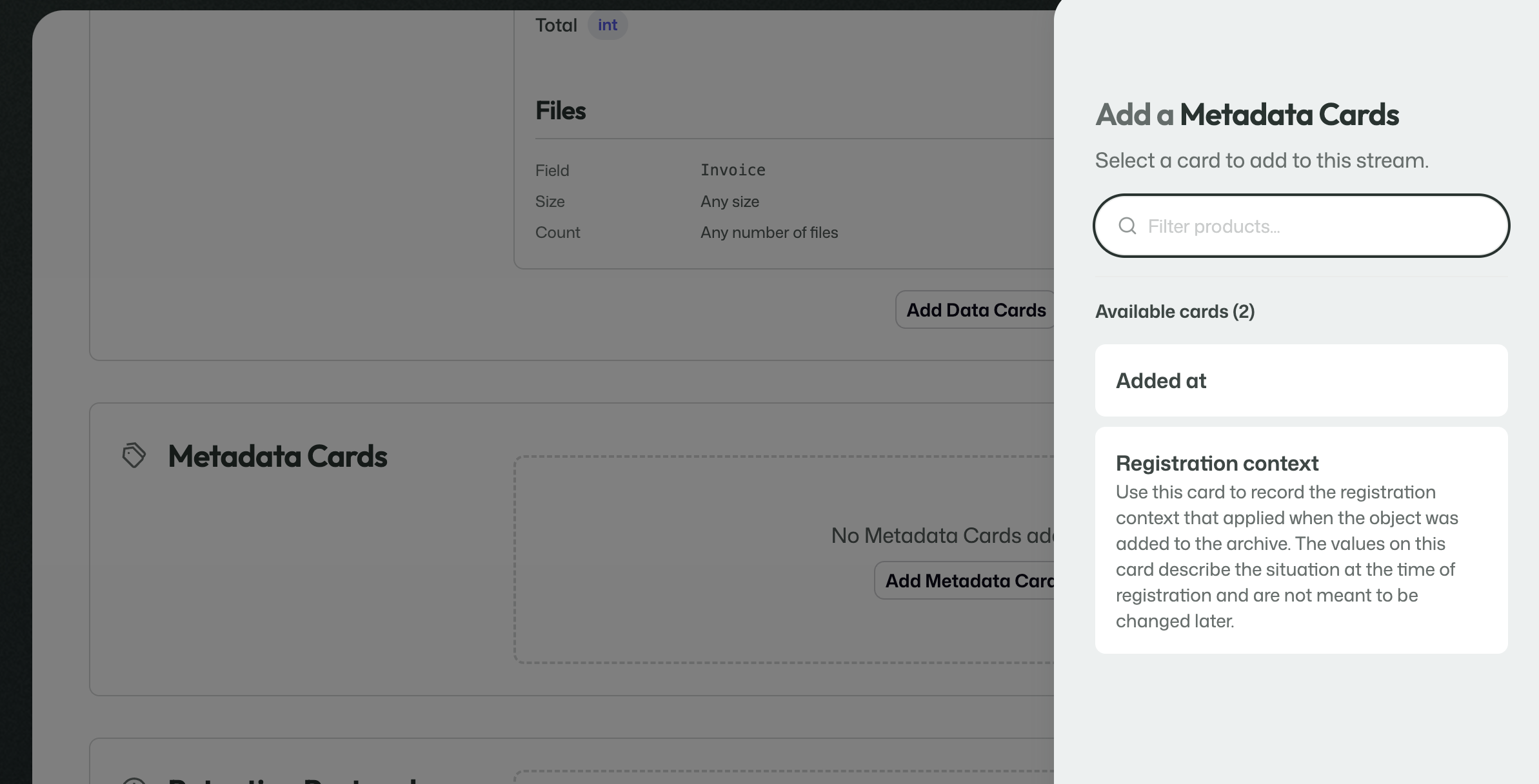Viewport: 1539px width, 784px height.
Task: Click the Add Metadata Cards button
Action: click(x=965, y=581)
